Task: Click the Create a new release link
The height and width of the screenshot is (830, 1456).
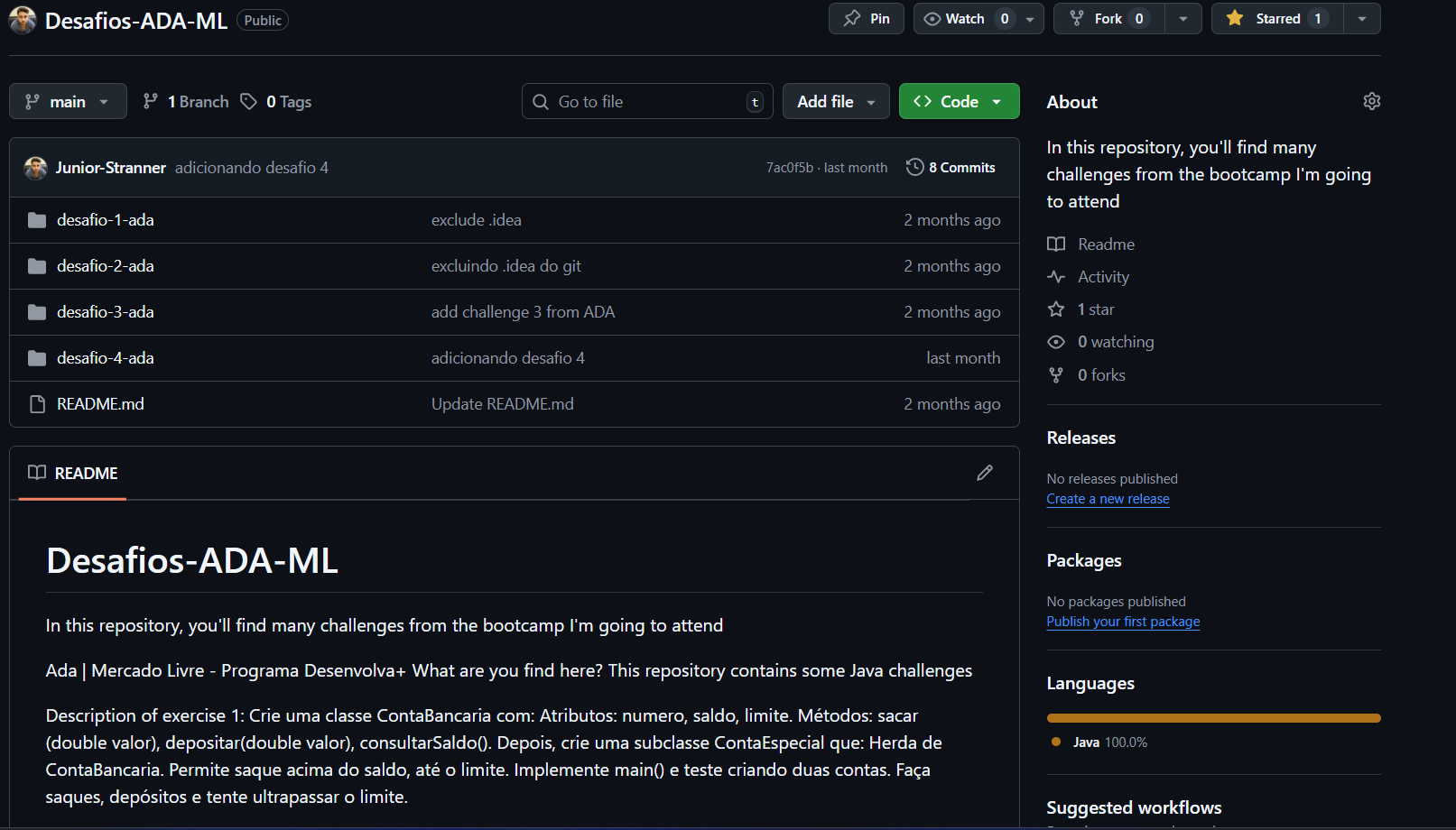Action: pyautogui.click(x=1108, y=499)
